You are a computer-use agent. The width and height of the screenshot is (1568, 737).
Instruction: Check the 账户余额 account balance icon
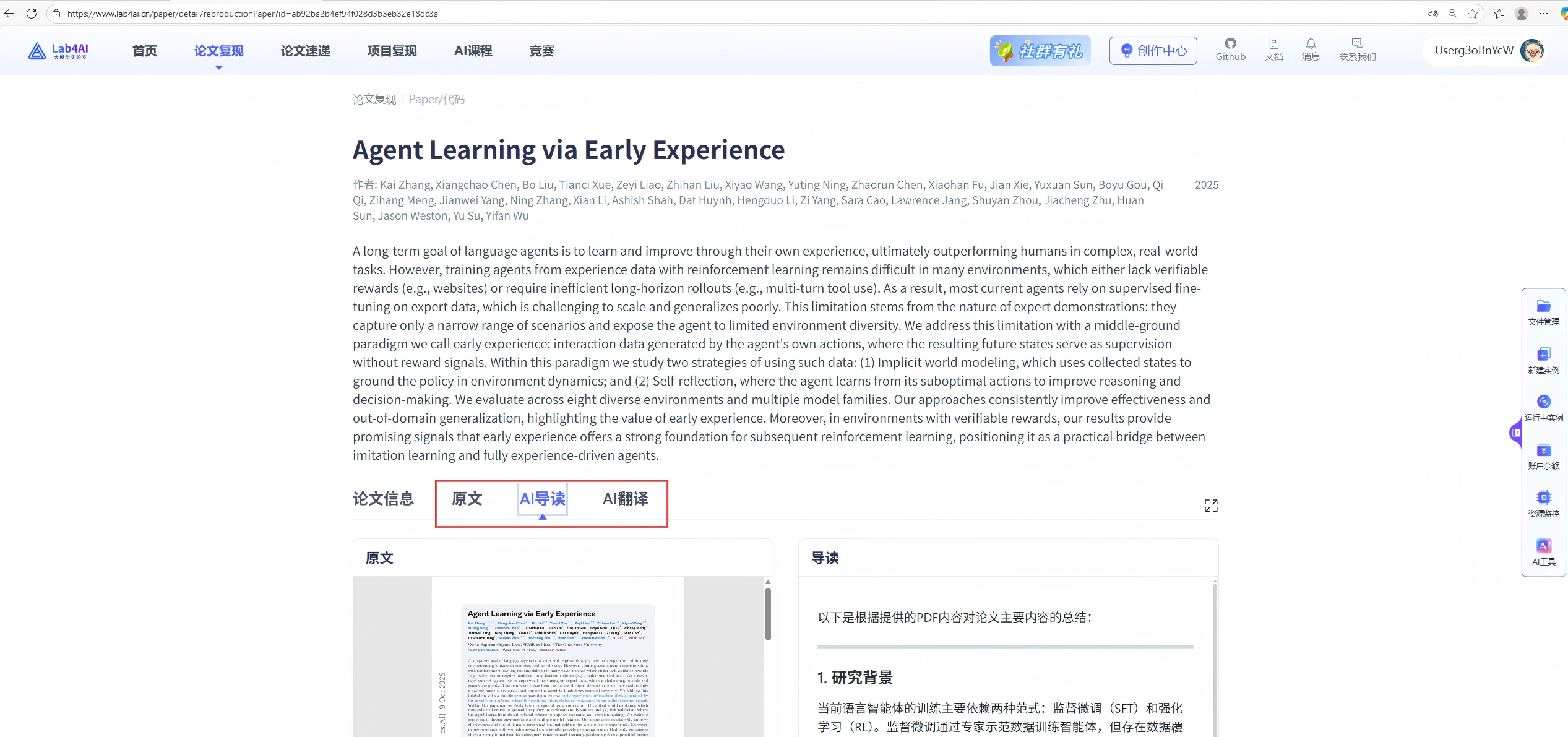tap(1543, 456)
